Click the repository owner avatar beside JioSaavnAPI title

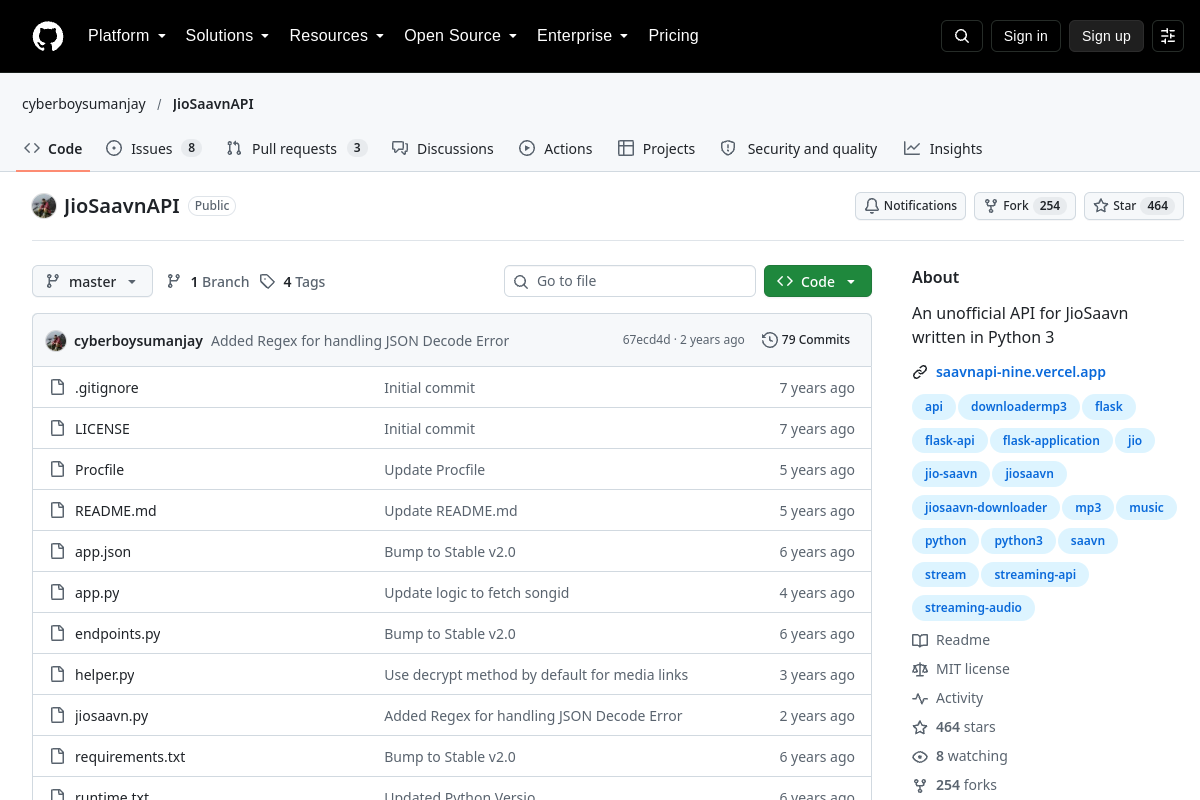tap(44, 206)
